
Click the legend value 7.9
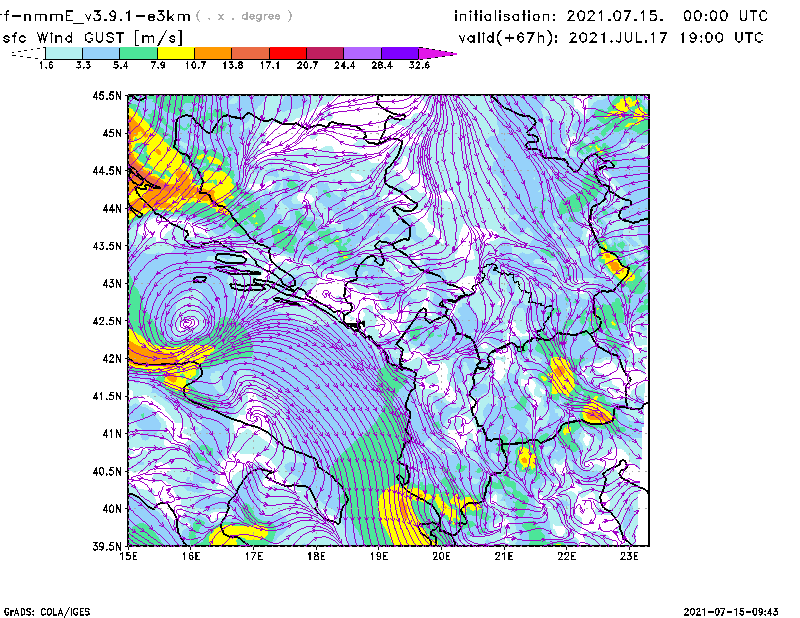click(x=158, y=65)
